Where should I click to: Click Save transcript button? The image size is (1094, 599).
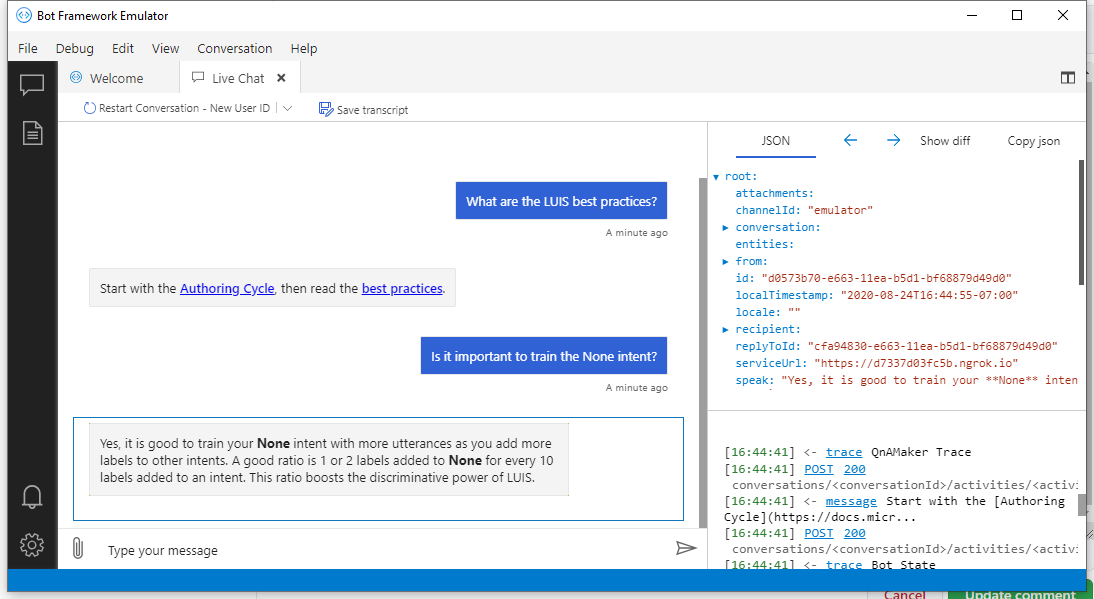pyautogui.click(x=364, y=109)
